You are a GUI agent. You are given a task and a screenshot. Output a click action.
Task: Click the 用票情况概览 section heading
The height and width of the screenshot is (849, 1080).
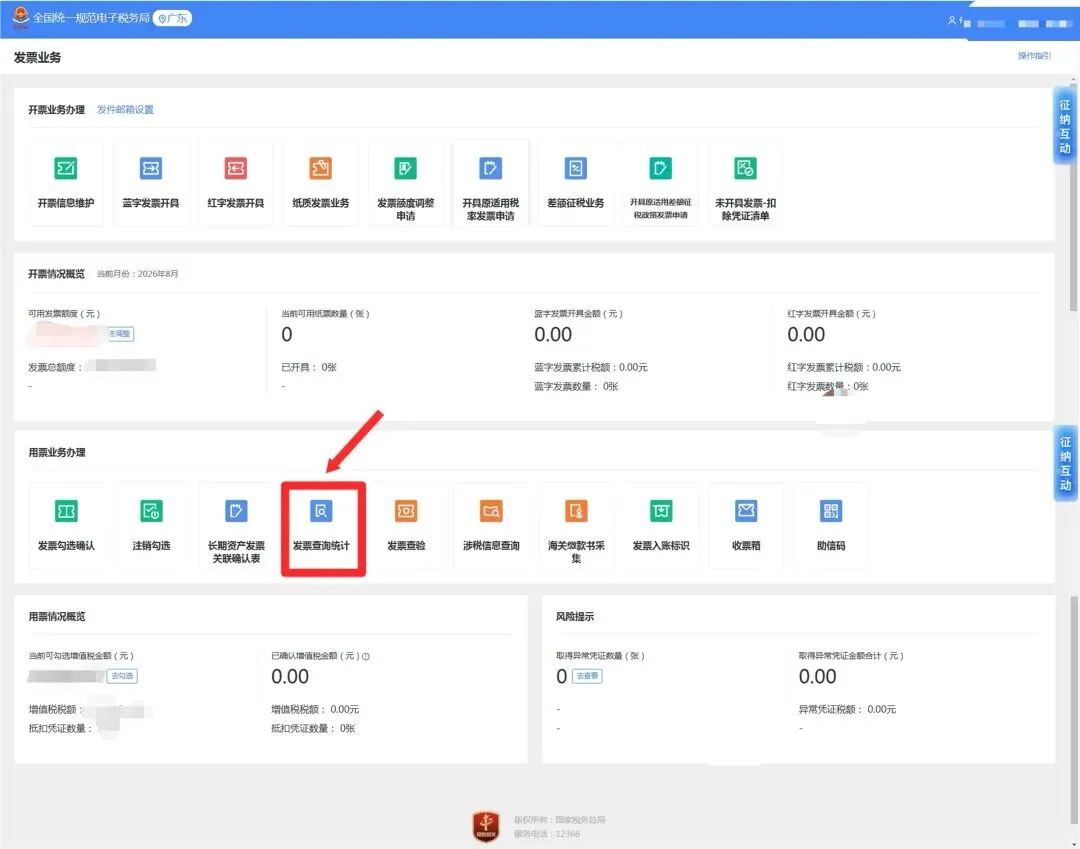point(57,616)
